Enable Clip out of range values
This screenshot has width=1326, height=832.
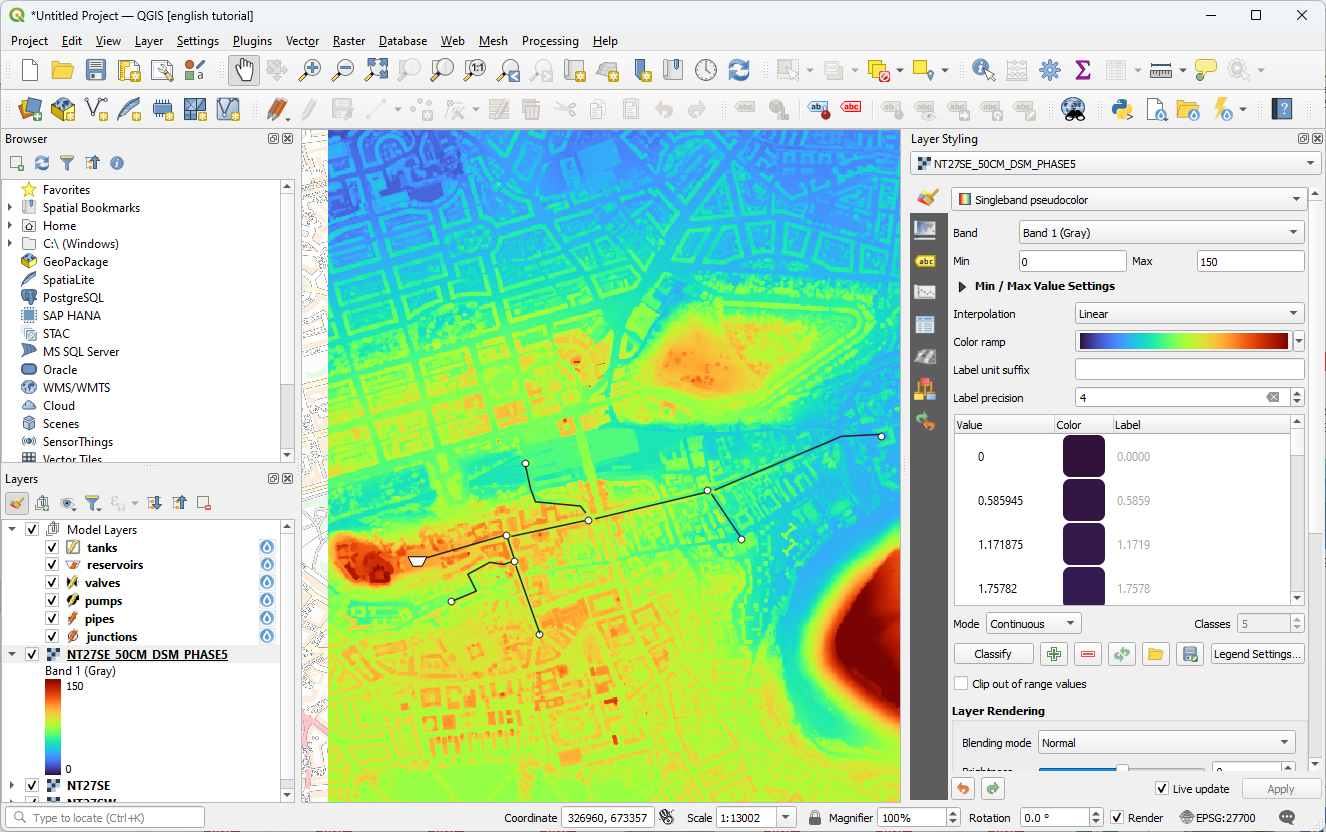(x=961, y=684)
